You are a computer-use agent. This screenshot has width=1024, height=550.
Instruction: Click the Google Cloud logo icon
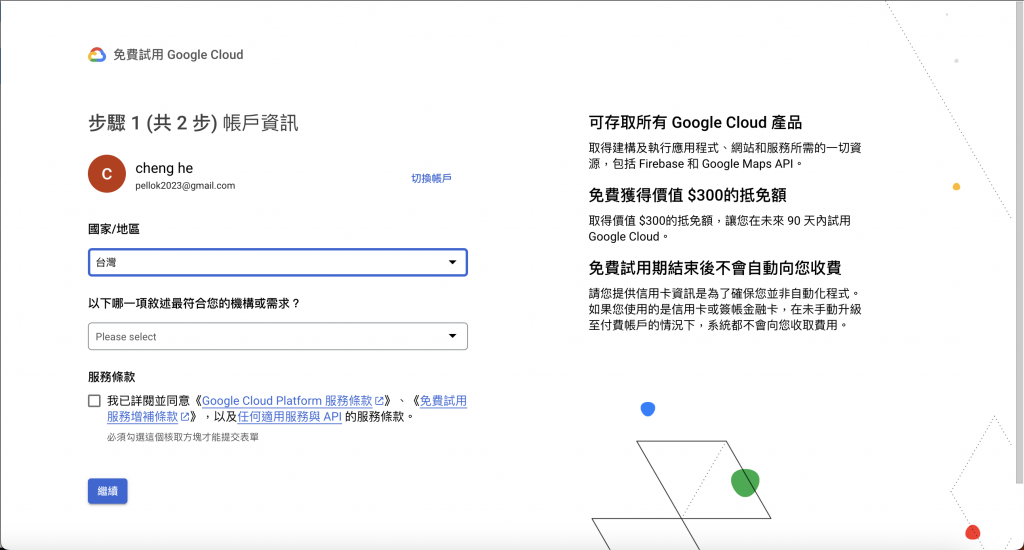tap(97, 55)
